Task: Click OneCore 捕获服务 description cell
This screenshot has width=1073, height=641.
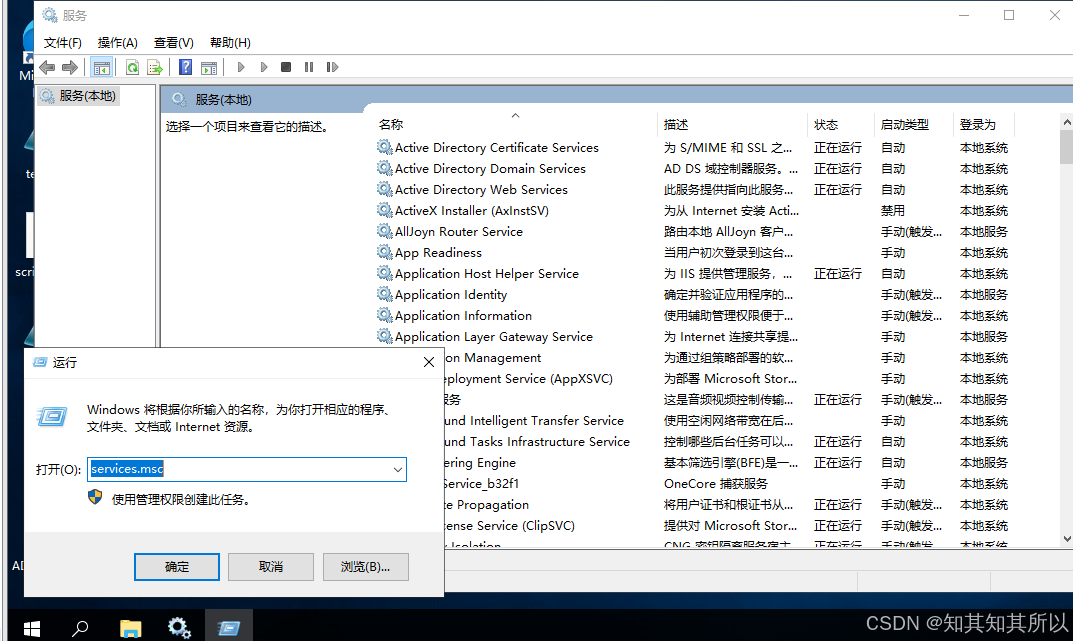Action: 716,484
